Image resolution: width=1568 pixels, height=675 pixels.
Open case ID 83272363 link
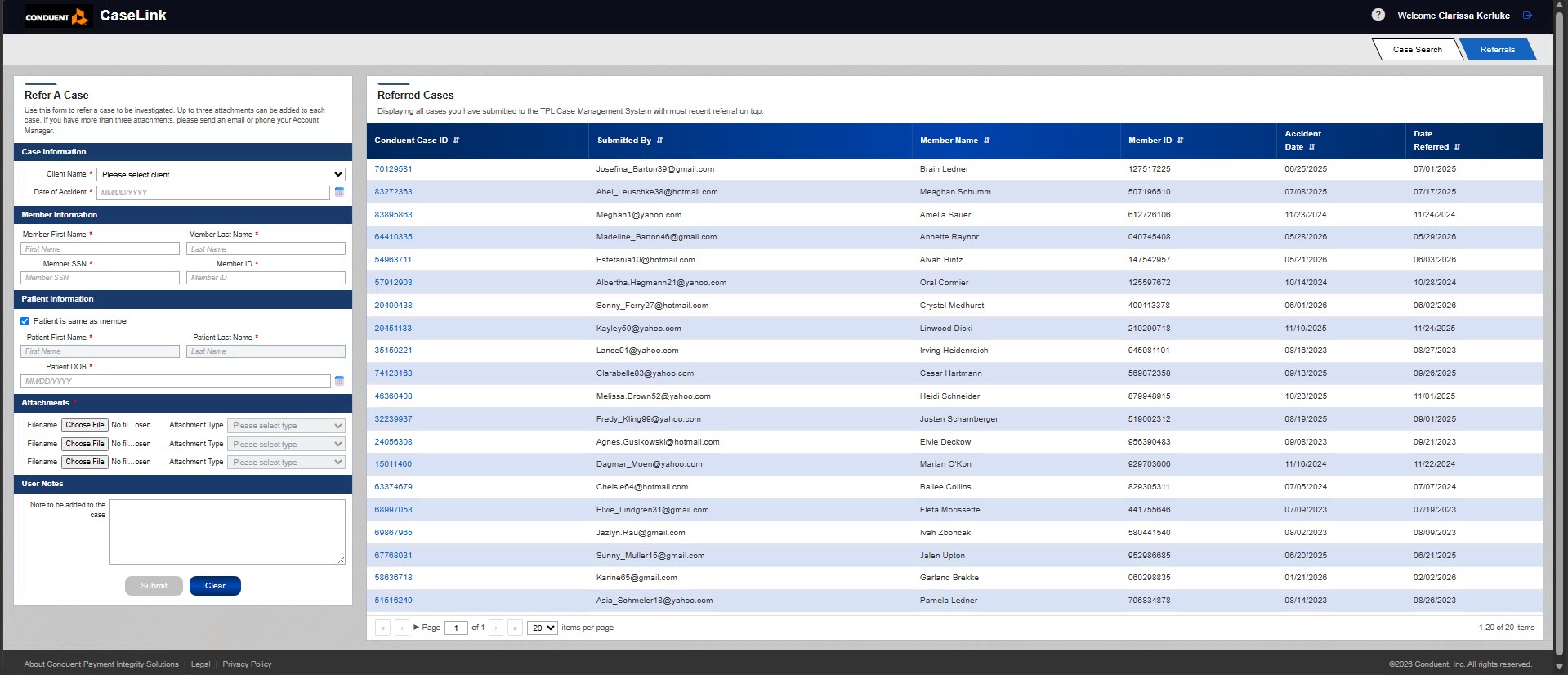(393, 192)
